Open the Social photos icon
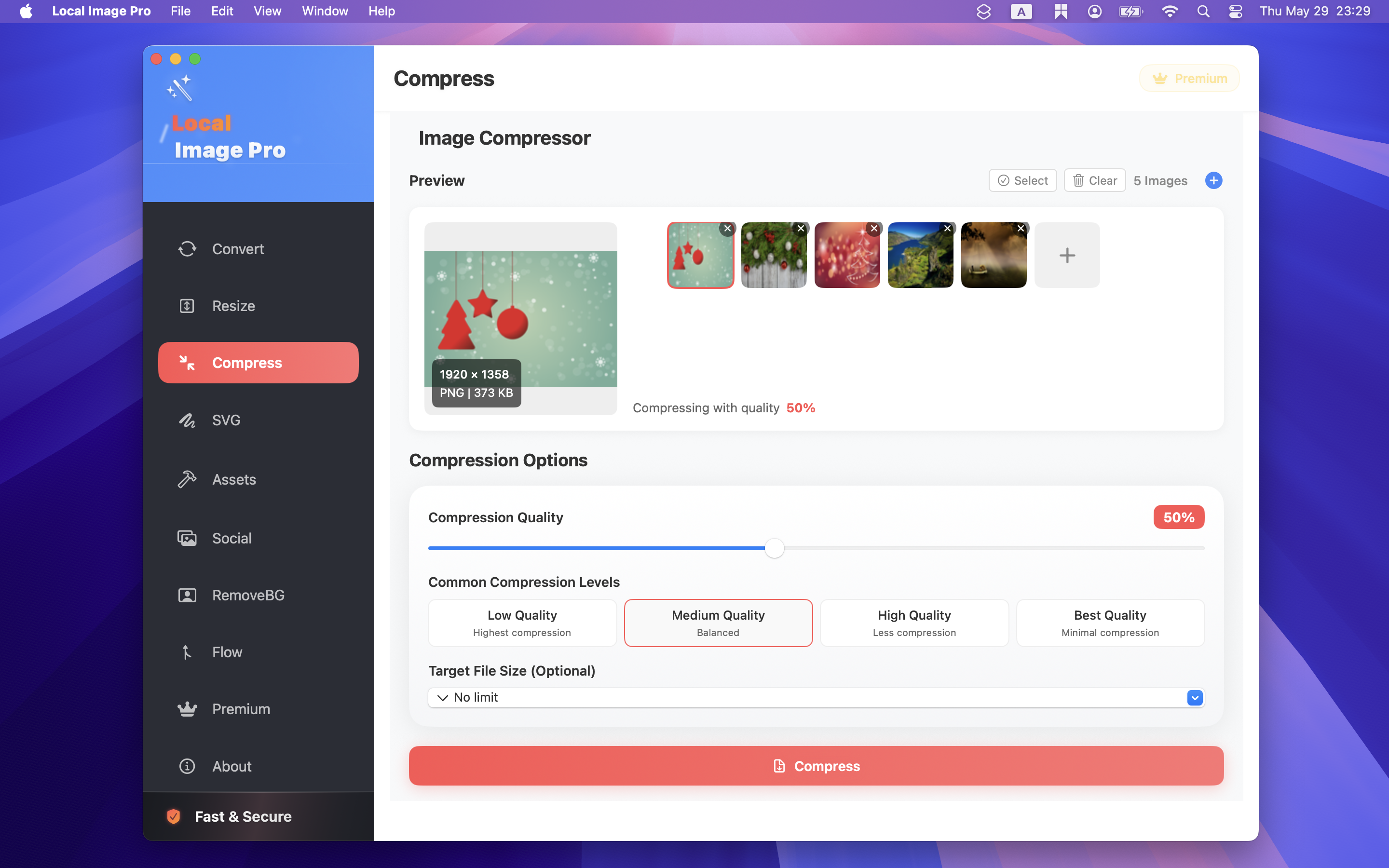Image resolution: width=1389 pixels, height=868 pixels. pos(187,538)
